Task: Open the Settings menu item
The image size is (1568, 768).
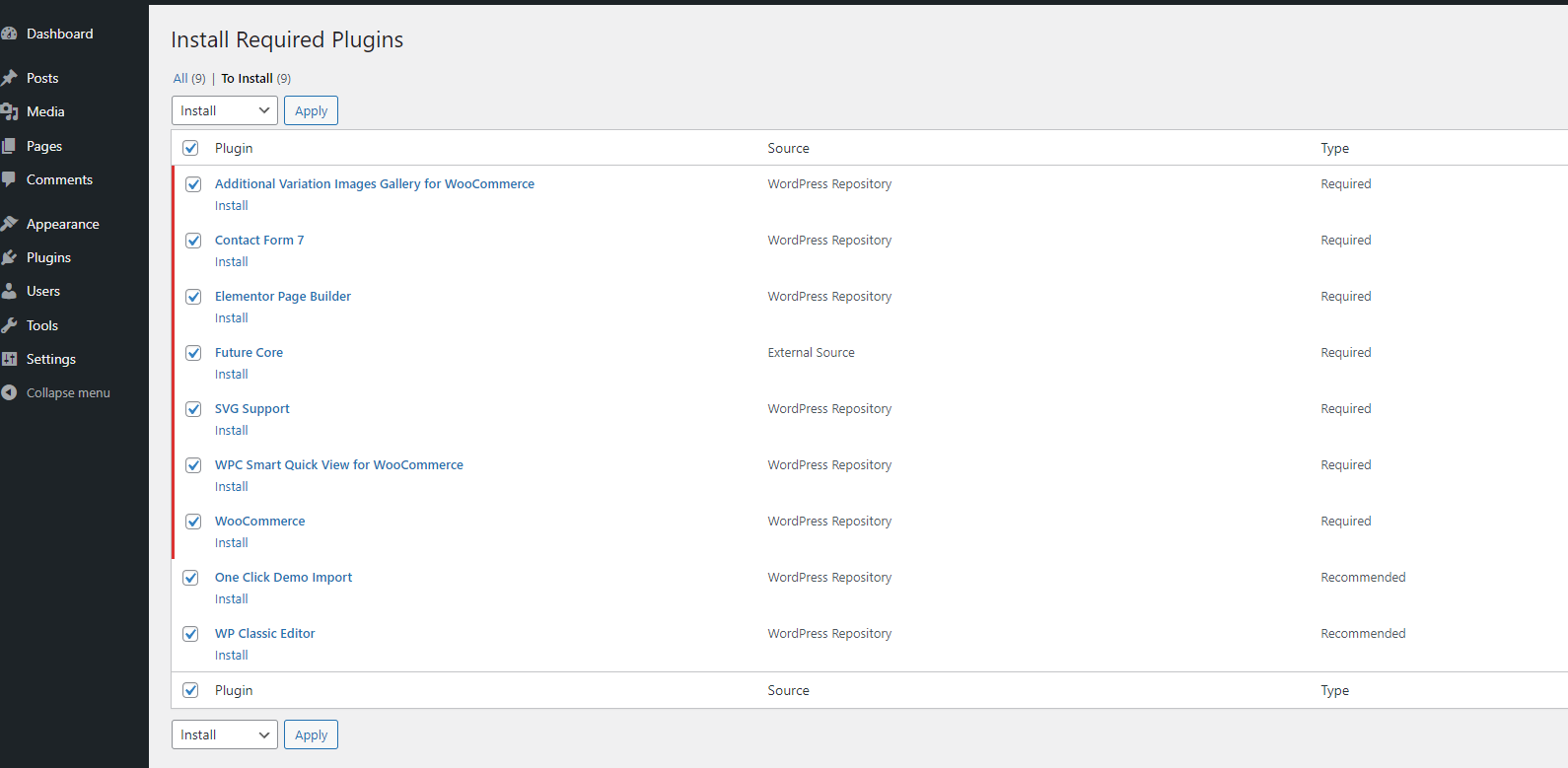Action: (51, 359)
